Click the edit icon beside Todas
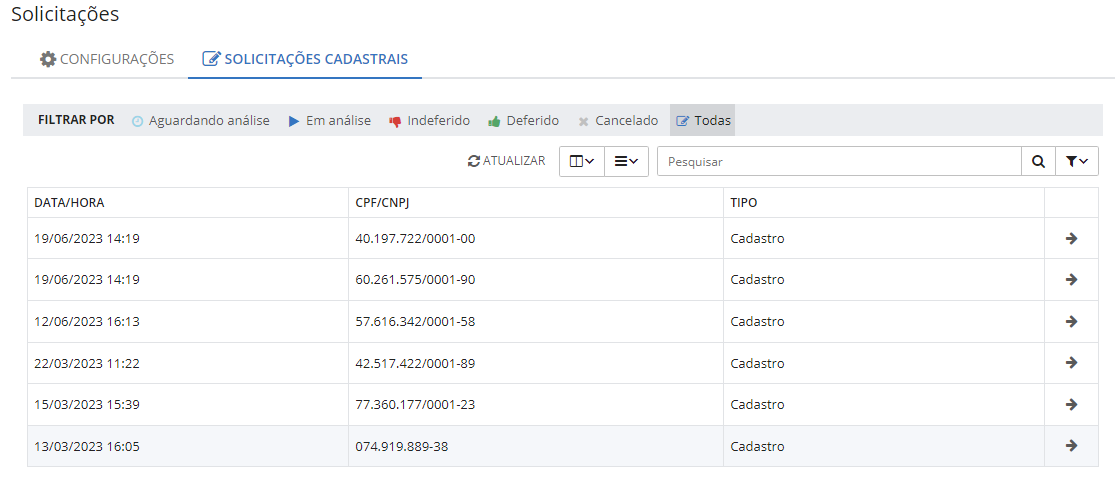 683,122
